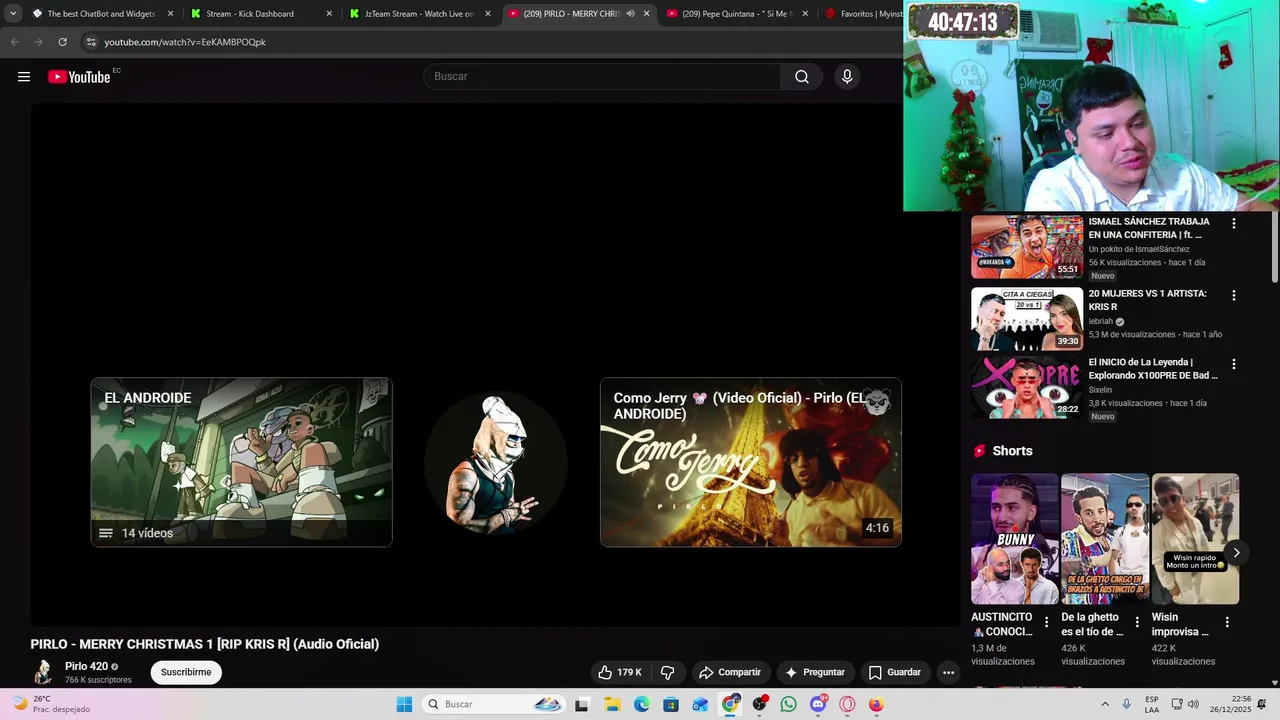Image resolution: width=1280 pixels, height=720 pixels.
Task: Start voice search with microphone icon
Action: point(847,77)
